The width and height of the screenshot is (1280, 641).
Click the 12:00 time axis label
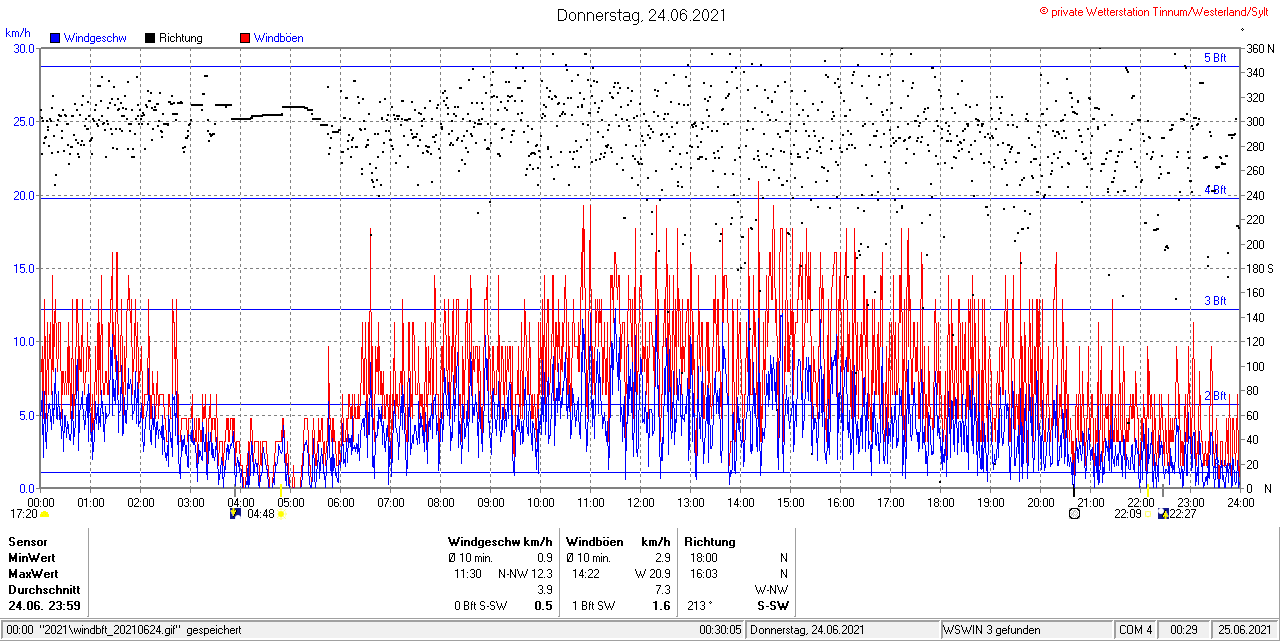click(640, 502)
